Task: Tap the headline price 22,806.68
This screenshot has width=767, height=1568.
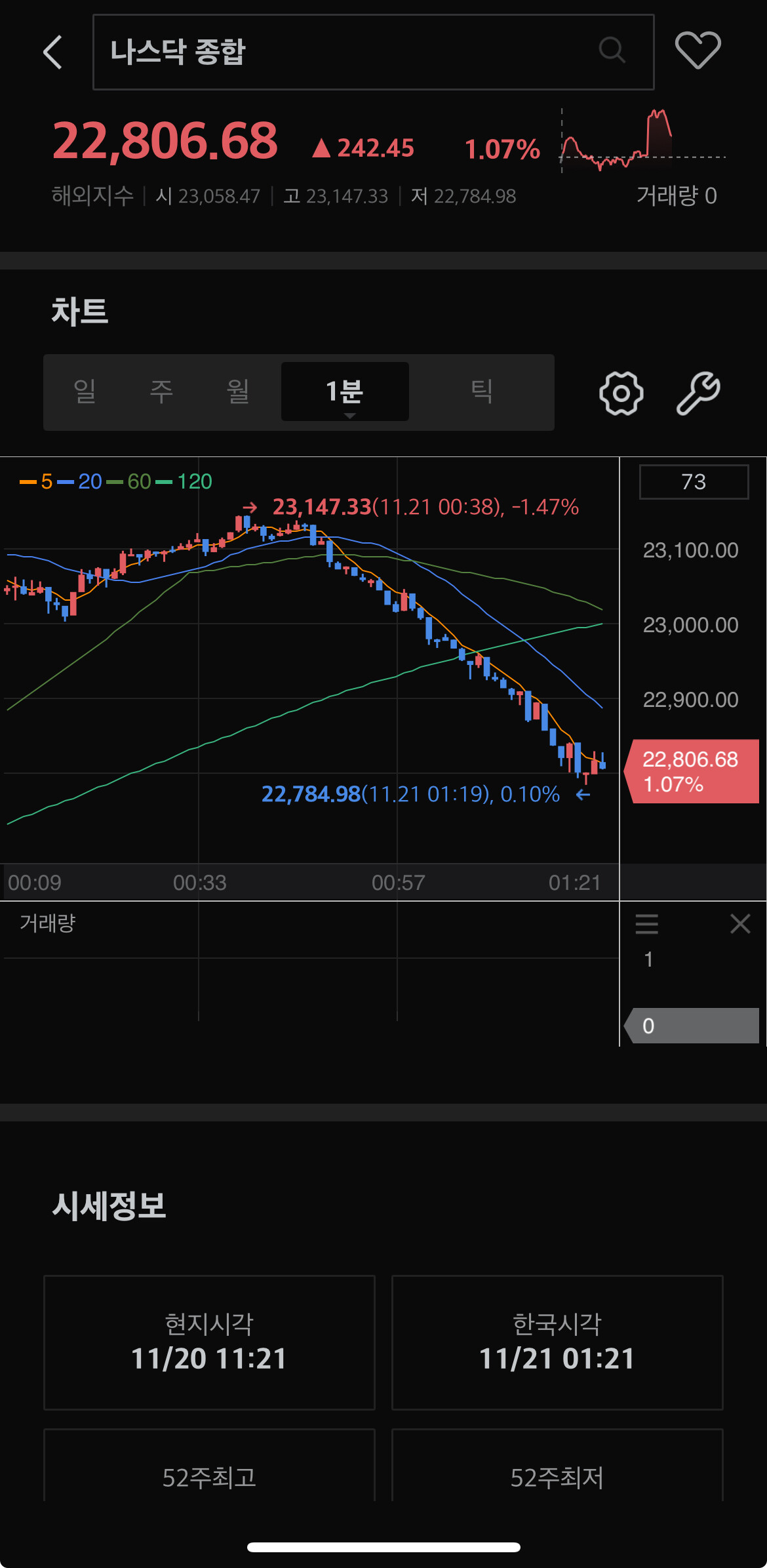Action: point(165,141)
